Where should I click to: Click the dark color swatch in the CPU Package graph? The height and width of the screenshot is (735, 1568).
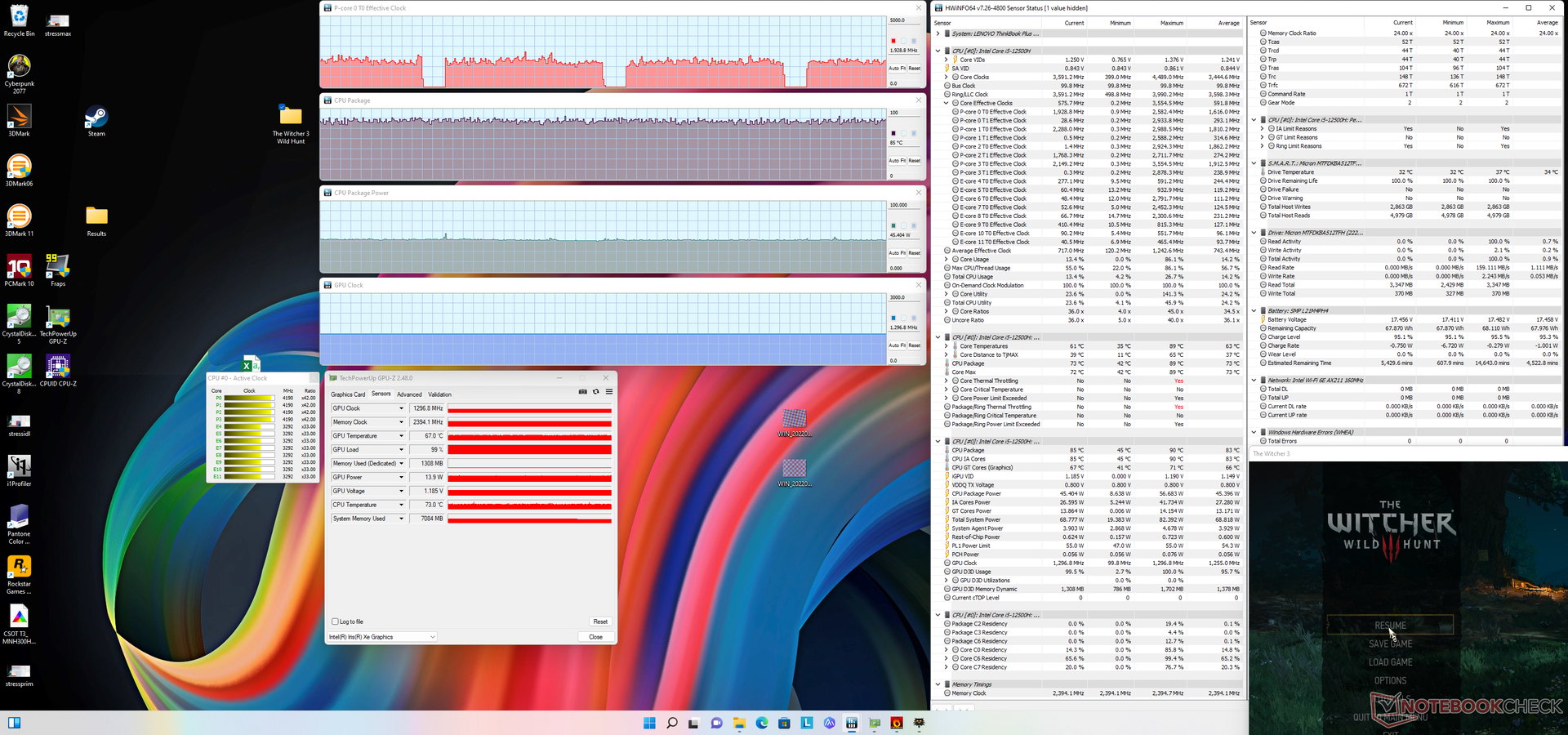pyautogui.click(x=893, y=132)
